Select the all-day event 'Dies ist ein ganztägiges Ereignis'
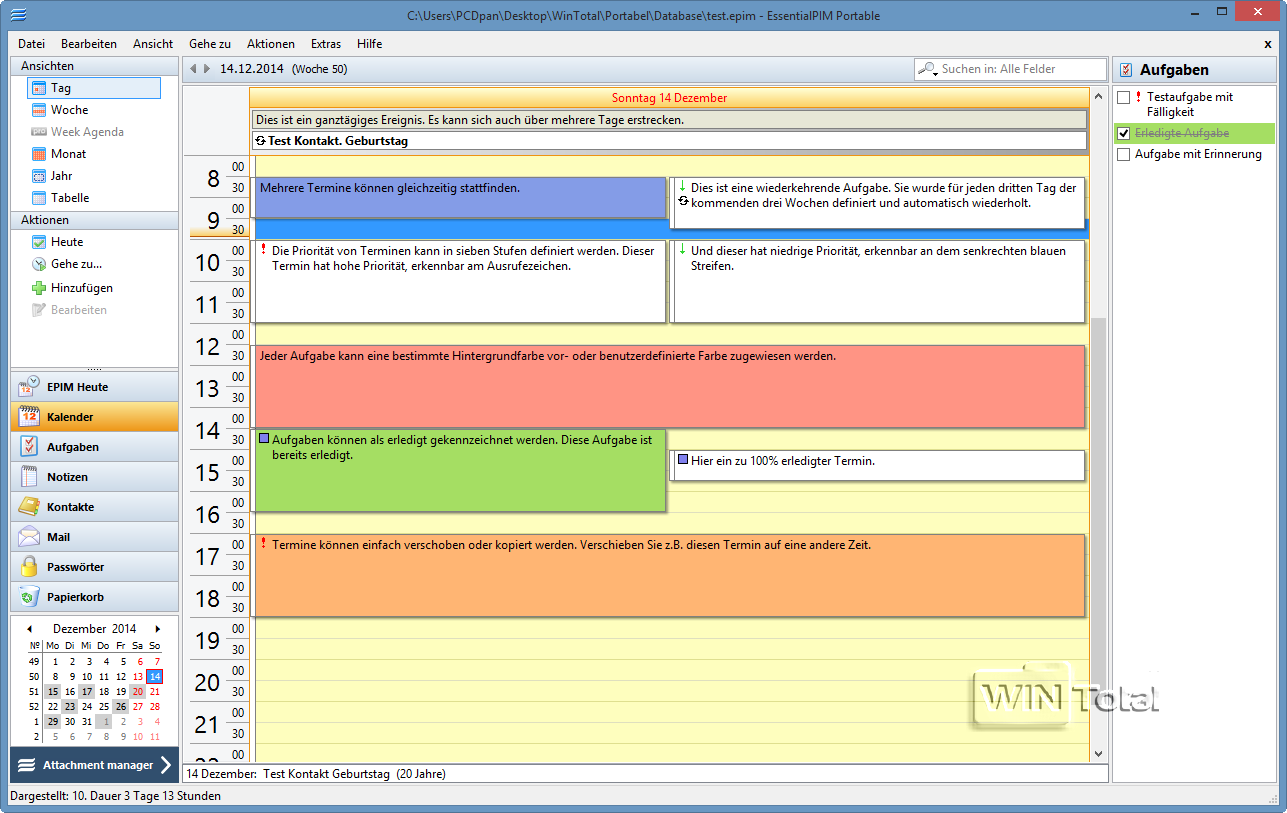Viewport: 1287px width, 813px height. point(669,120)
